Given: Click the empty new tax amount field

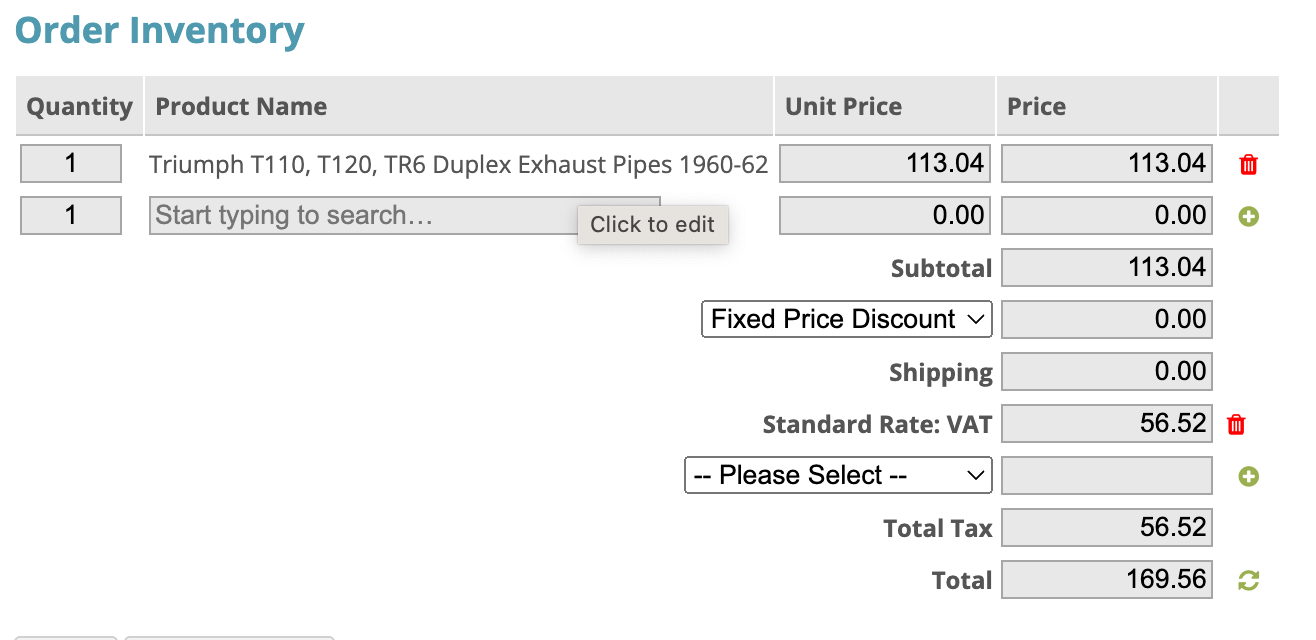Looking at the screenshot, I should (1106, 476).
